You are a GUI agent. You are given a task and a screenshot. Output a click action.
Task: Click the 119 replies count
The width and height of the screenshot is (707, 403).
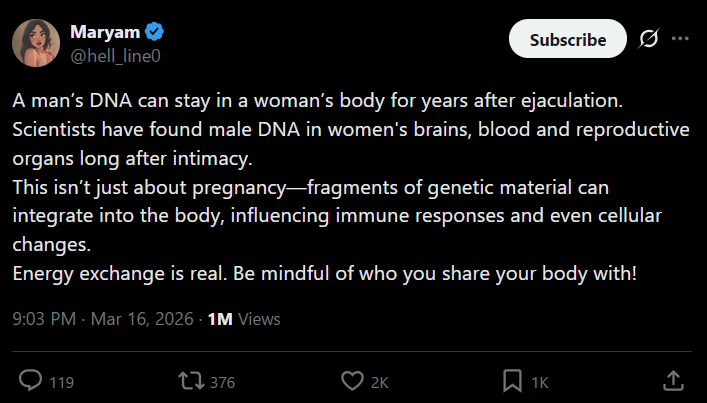coord(62,381)
